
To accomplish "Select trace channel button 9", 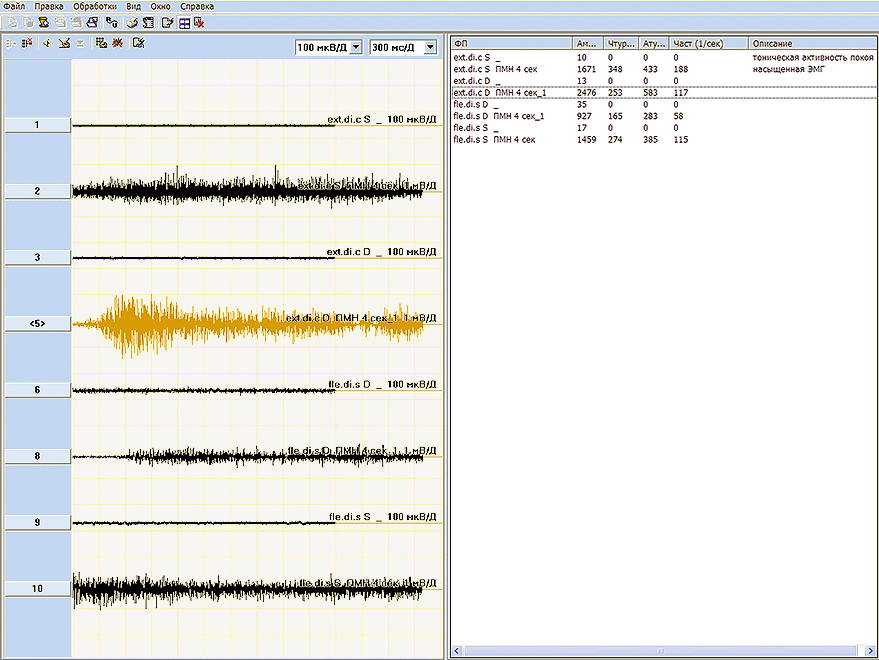I will [x=38, y=522].
